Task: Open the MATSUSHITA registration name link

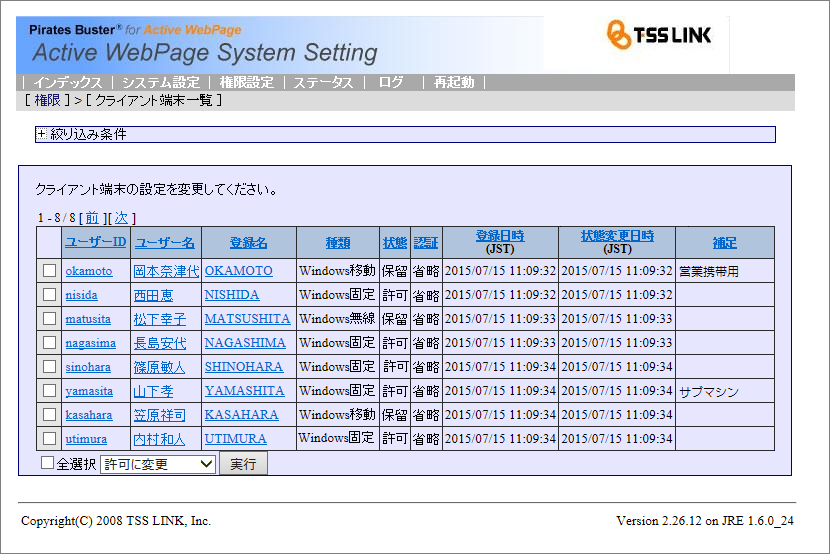Action: point(247,319)
